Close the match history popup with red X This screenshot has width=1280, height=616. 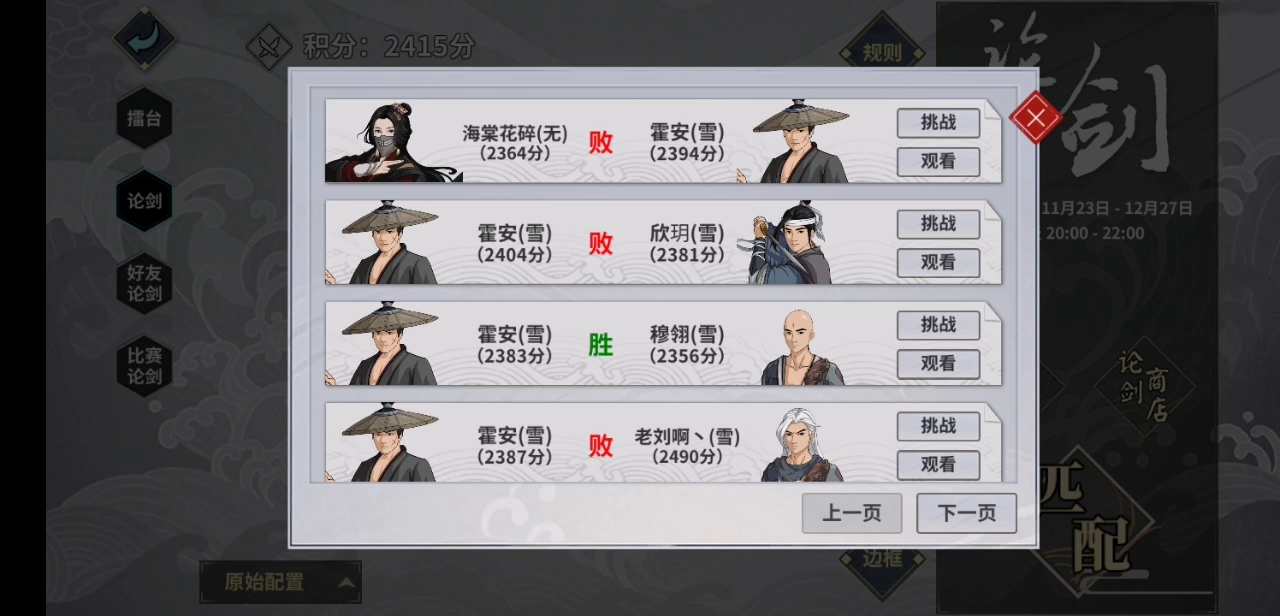[1036, 118]
